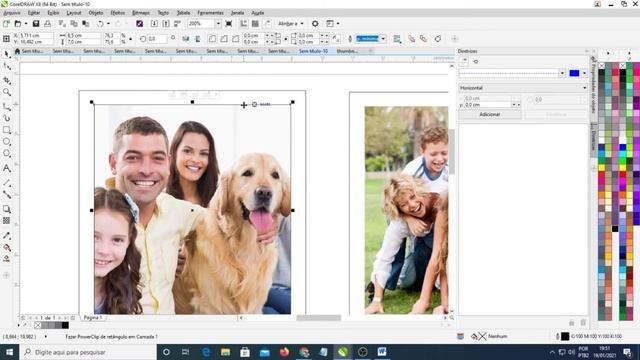640x360 pixels.
Task: Toggle show grid button in toolbar
Action: click(x=255, y=24)
